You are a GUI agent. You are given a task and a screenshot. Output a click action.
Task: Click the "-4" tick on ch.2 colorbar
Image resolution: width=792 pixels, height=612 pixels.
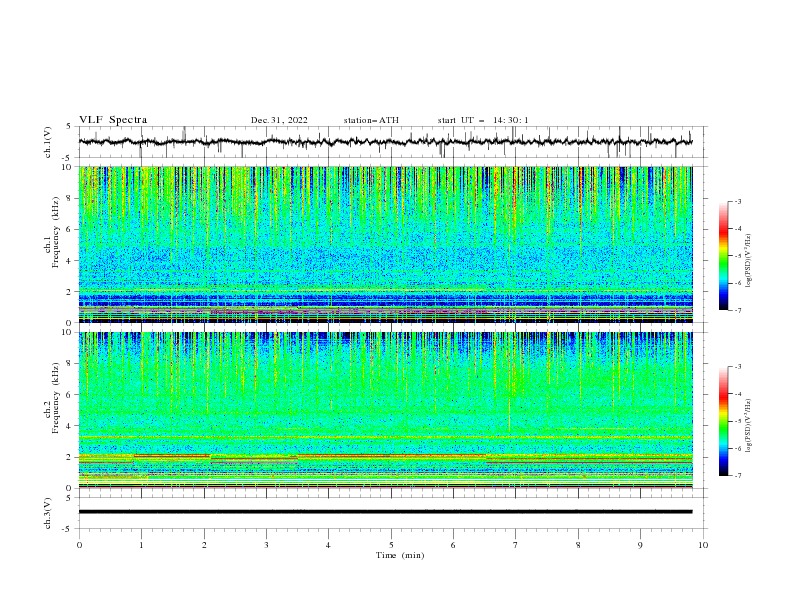[x=737, y=394]
